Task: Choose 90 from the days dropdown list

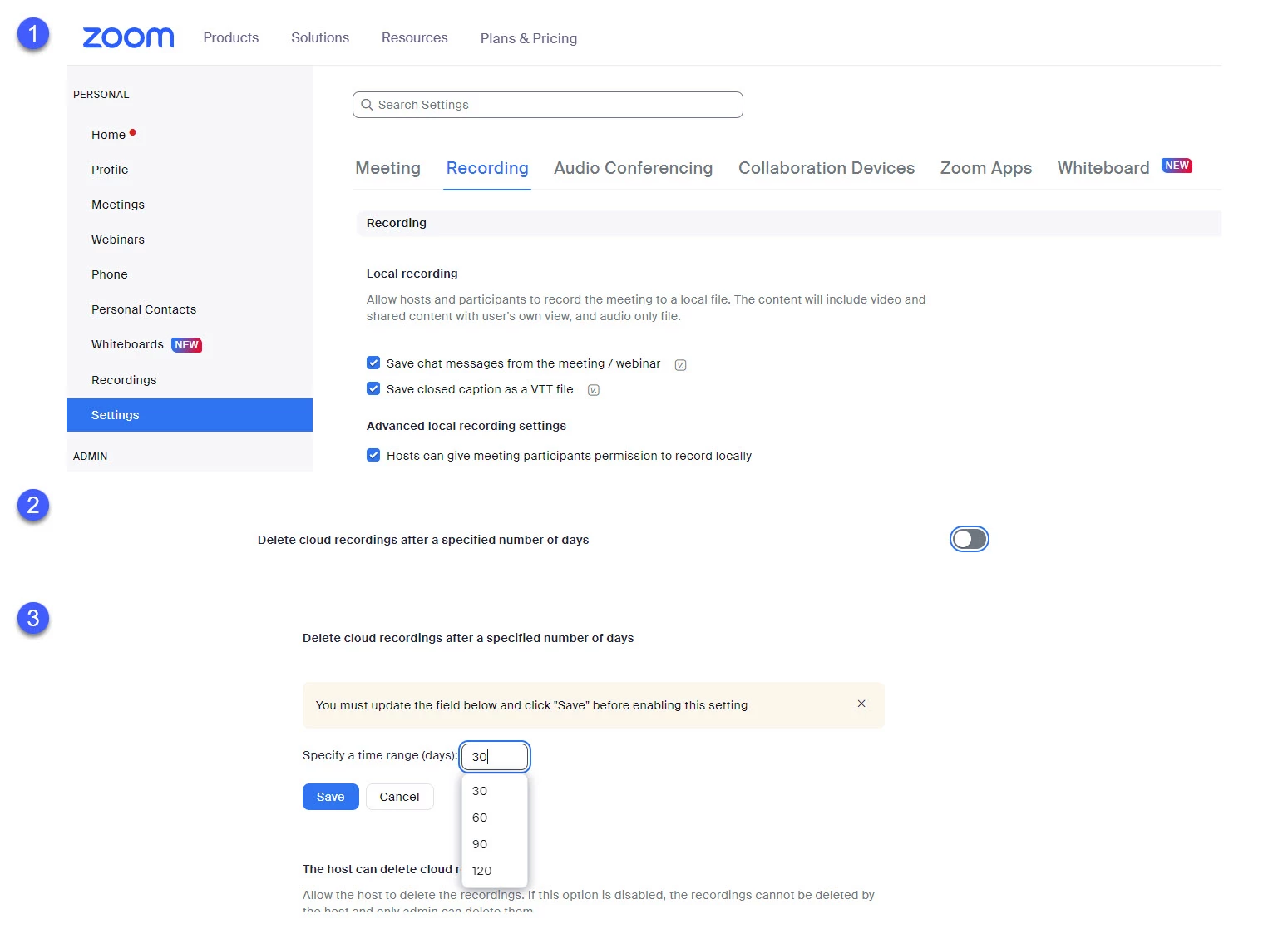Action: tap(495, 844)
